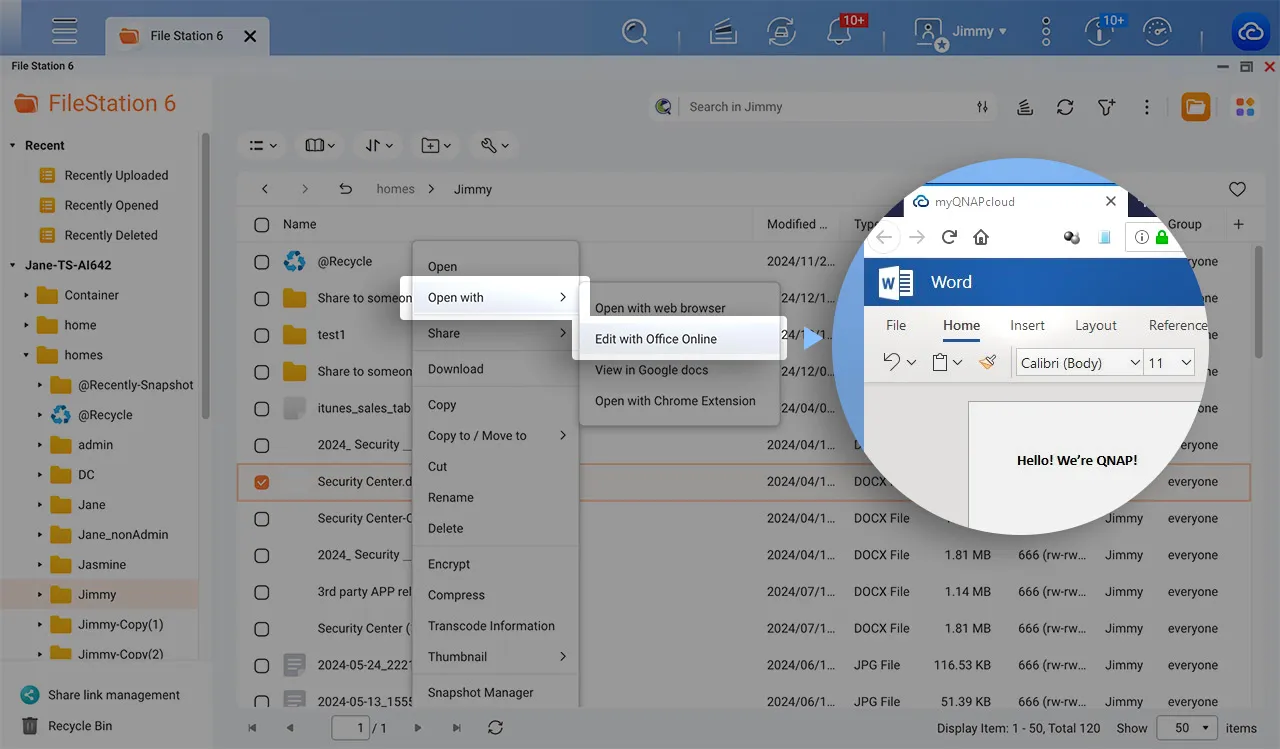Check the test1 folder checkbox

(261, 335)
